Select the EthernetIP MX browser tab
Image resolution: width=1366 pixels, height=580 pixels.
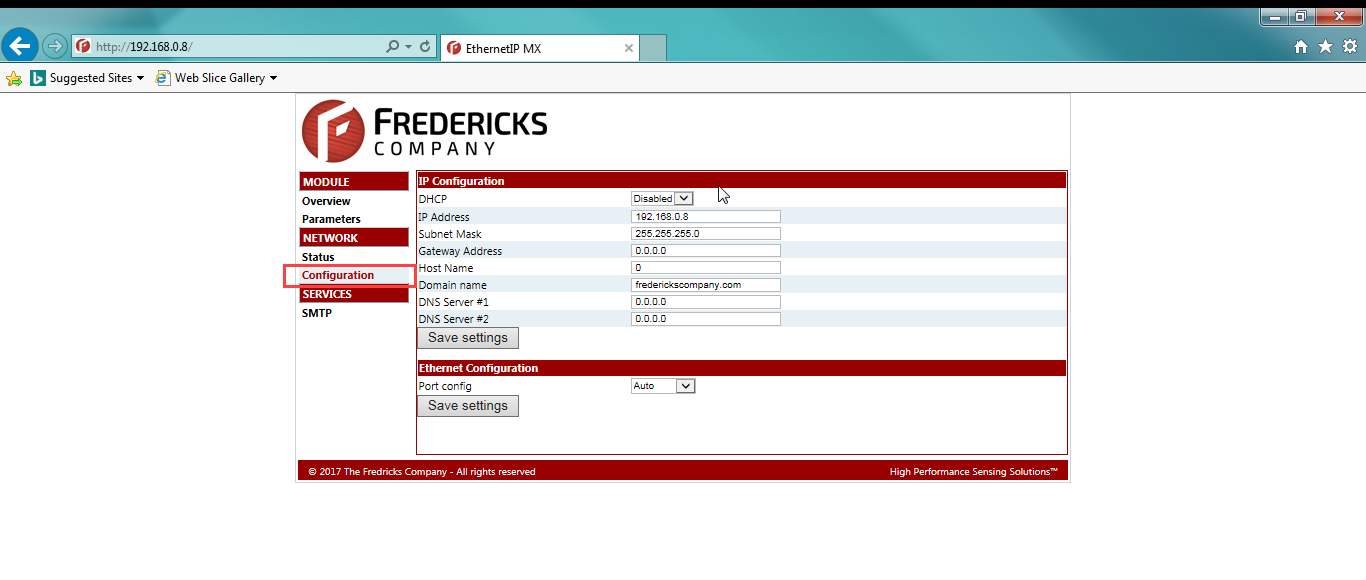pos(540,48)
